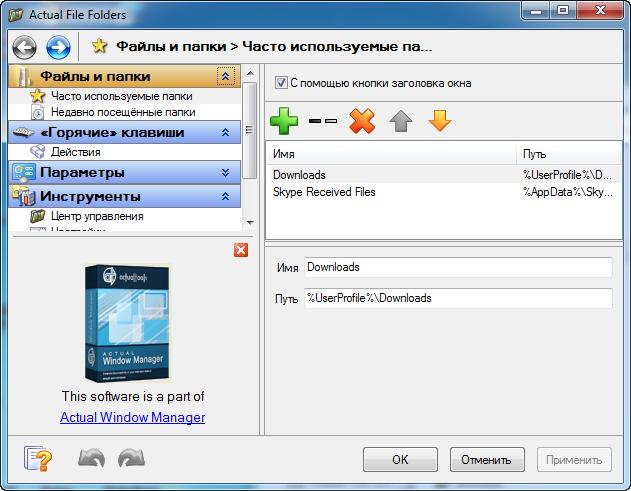631x491 pixels.
Task: Click the 'Путь' input field
Action: click(458, 298)
